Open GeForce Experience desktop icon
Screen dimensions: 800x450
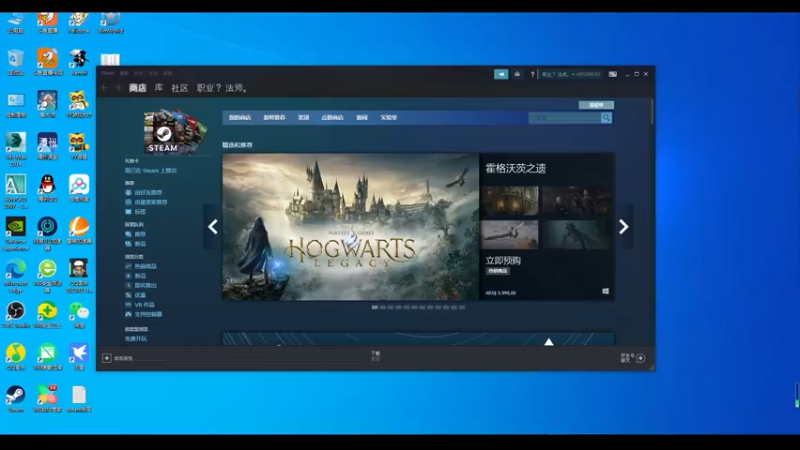point(16,233)
